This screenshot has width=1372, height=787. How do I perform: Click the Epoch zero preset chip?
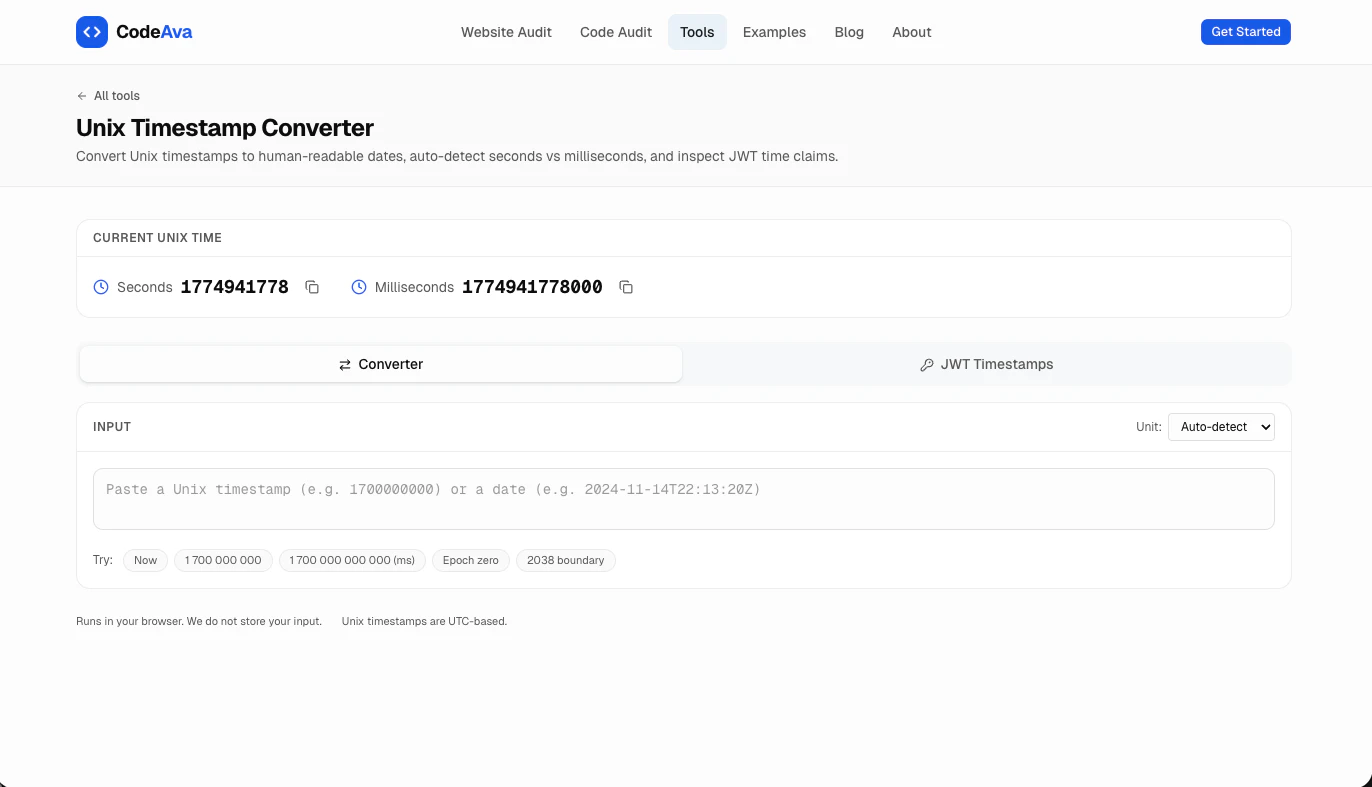click(470, 560)
